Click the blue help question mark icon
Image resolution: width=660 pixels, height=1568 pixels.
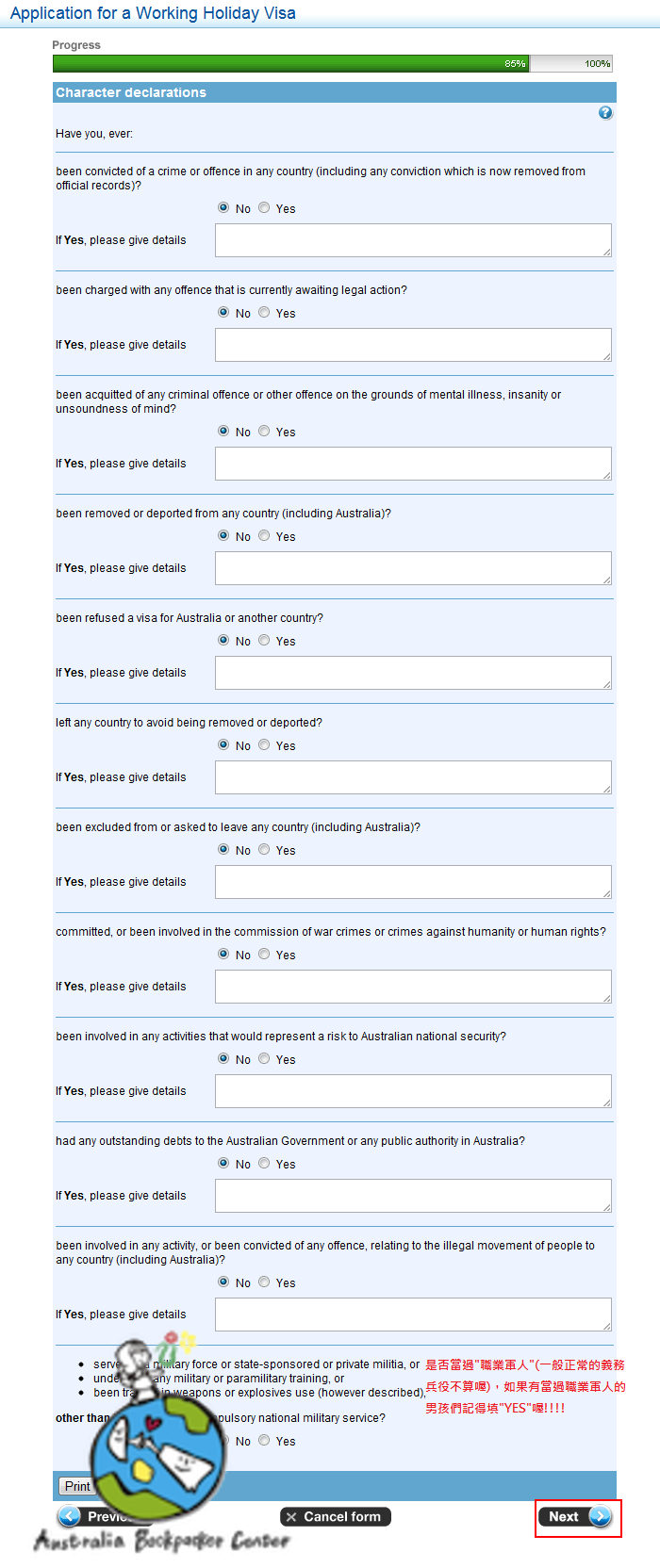point(605,113)
